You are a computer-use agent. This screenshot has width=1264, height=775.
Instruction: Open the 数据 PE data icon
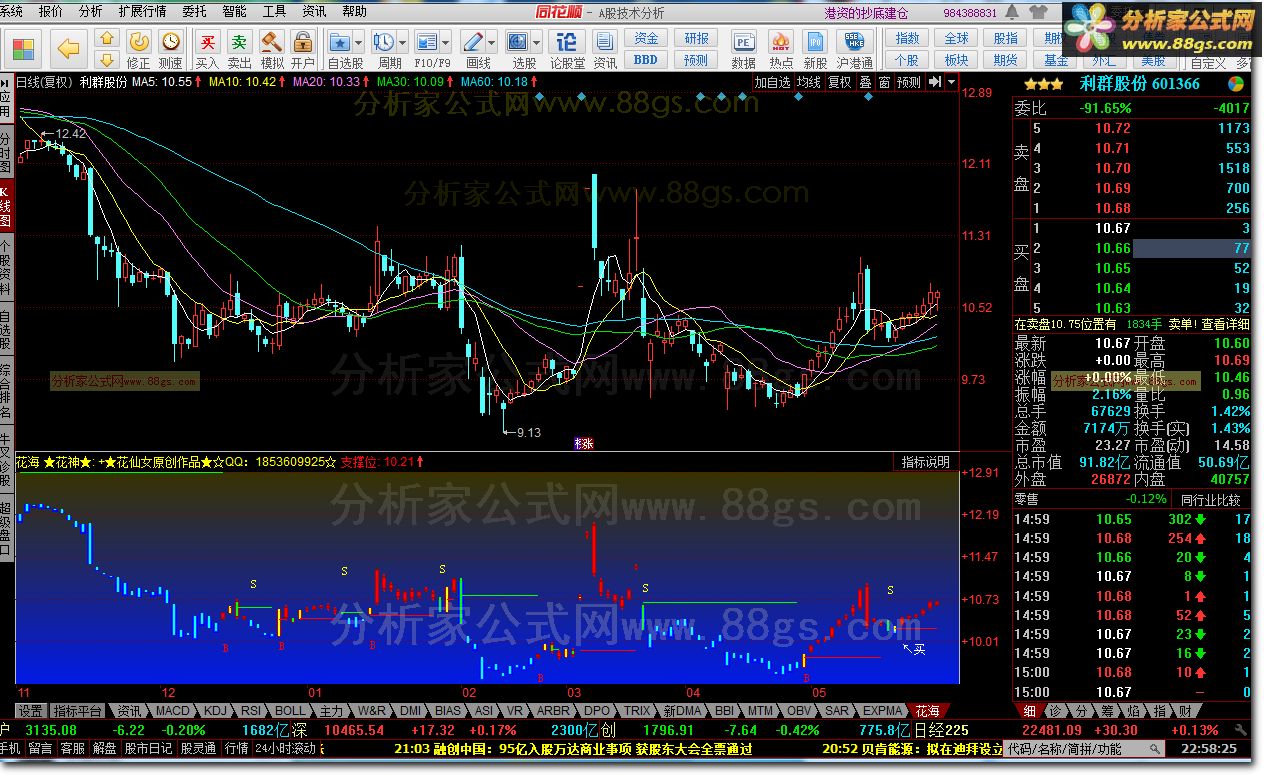743,41
